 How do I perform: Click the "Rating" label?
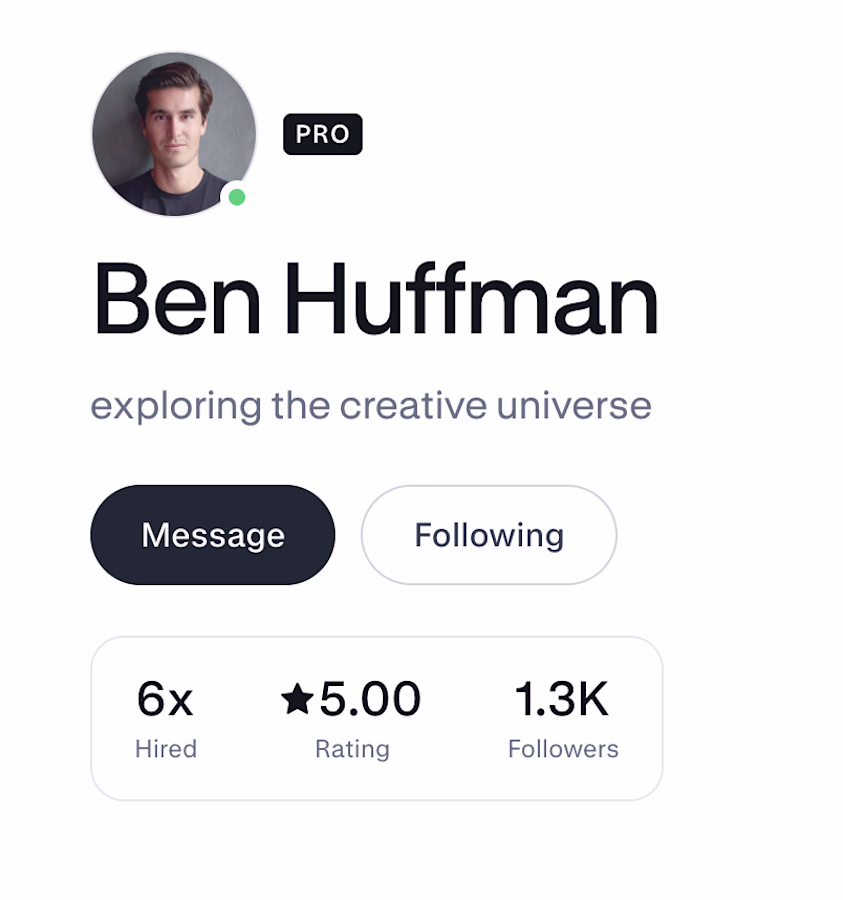pyautogui.click(x=352, y=749)
